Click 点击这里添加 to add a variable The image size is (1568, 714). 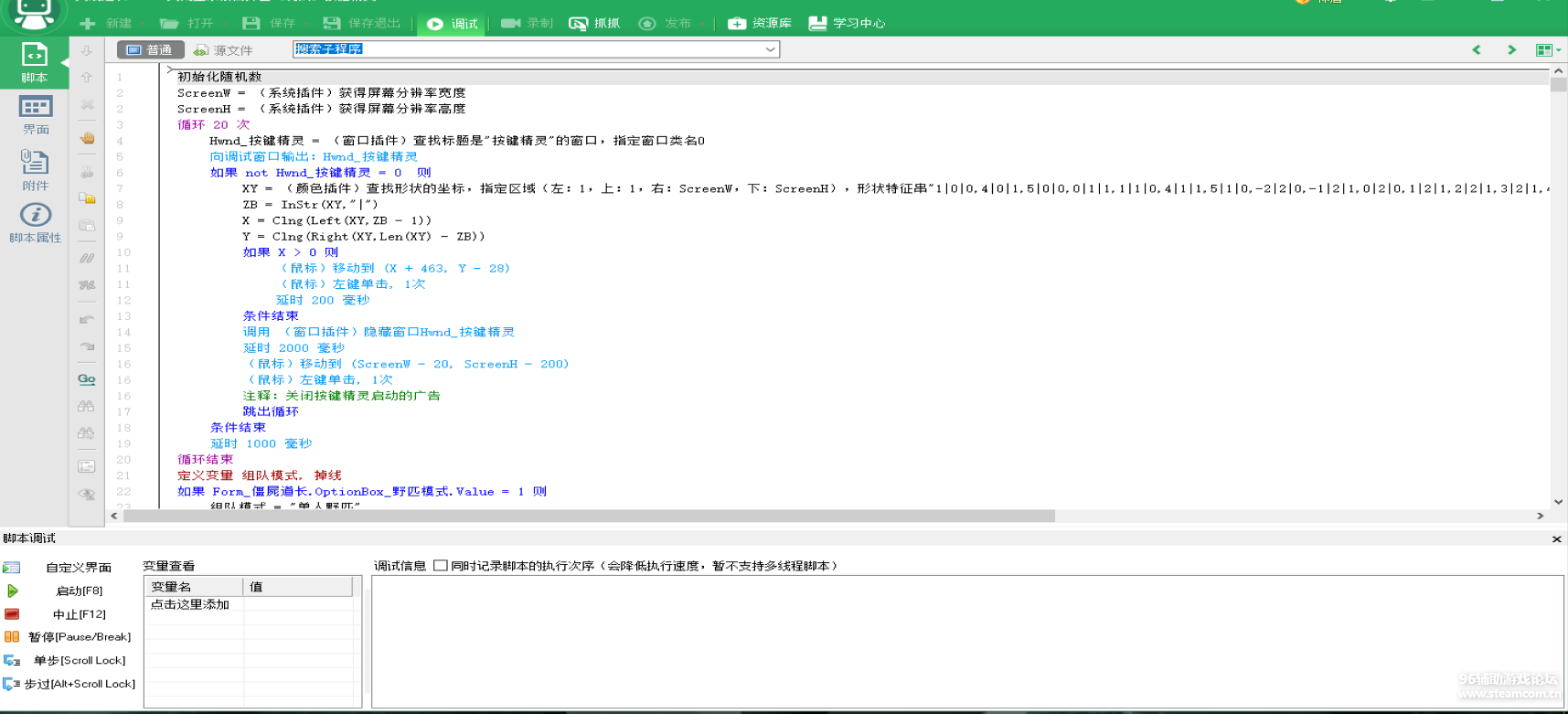point(190,604)
